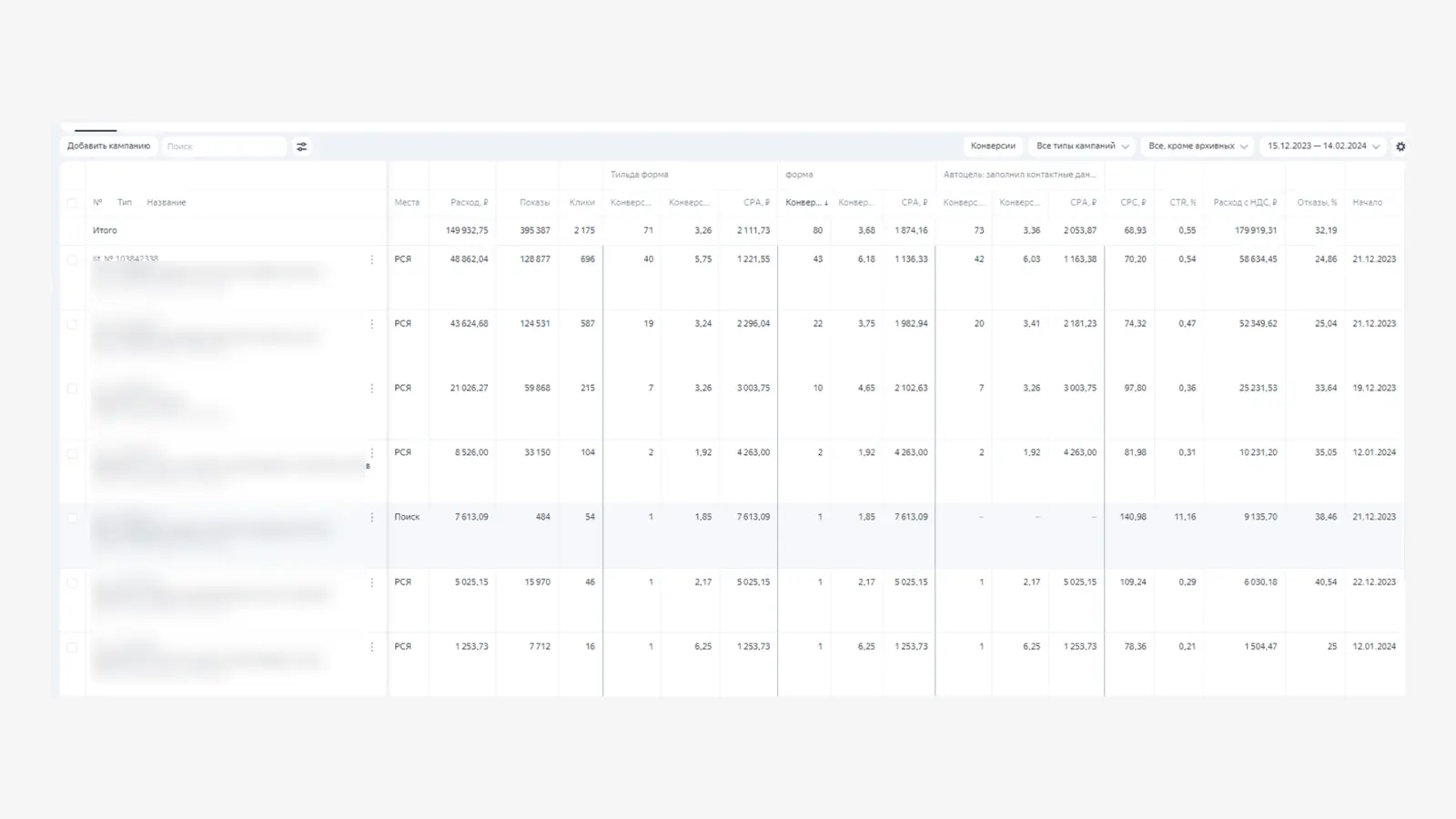Viewport: 1456px width, 819px height.
Task: Open three-dot menu for campaign spending 5 025,15
Action: pos(371,582)
